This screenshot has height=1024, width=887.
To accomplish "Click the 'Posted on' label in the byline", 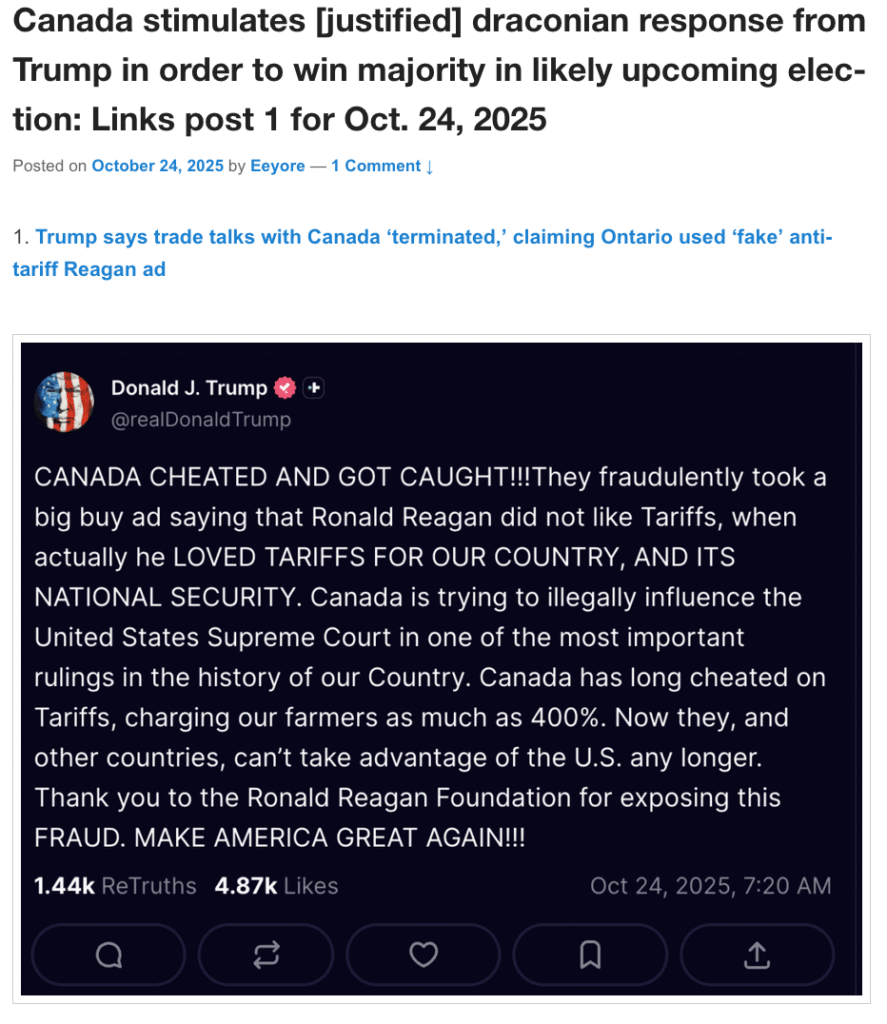I will pyautogui.click(x=49, y=166).
